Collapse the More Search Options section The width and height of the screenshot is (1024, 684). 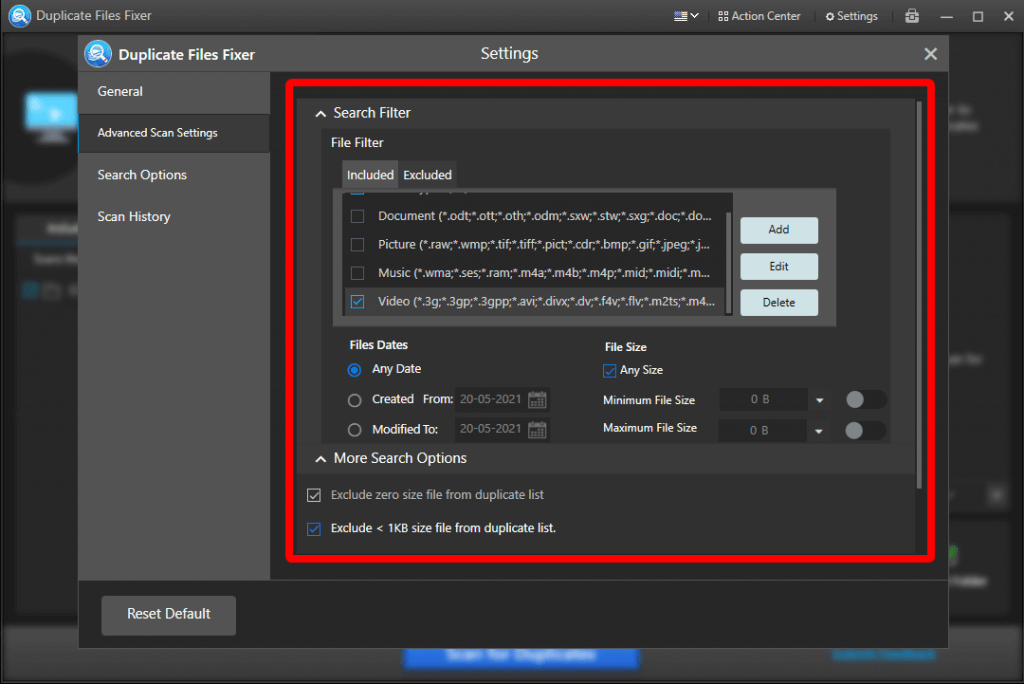[x=321, y=458]
